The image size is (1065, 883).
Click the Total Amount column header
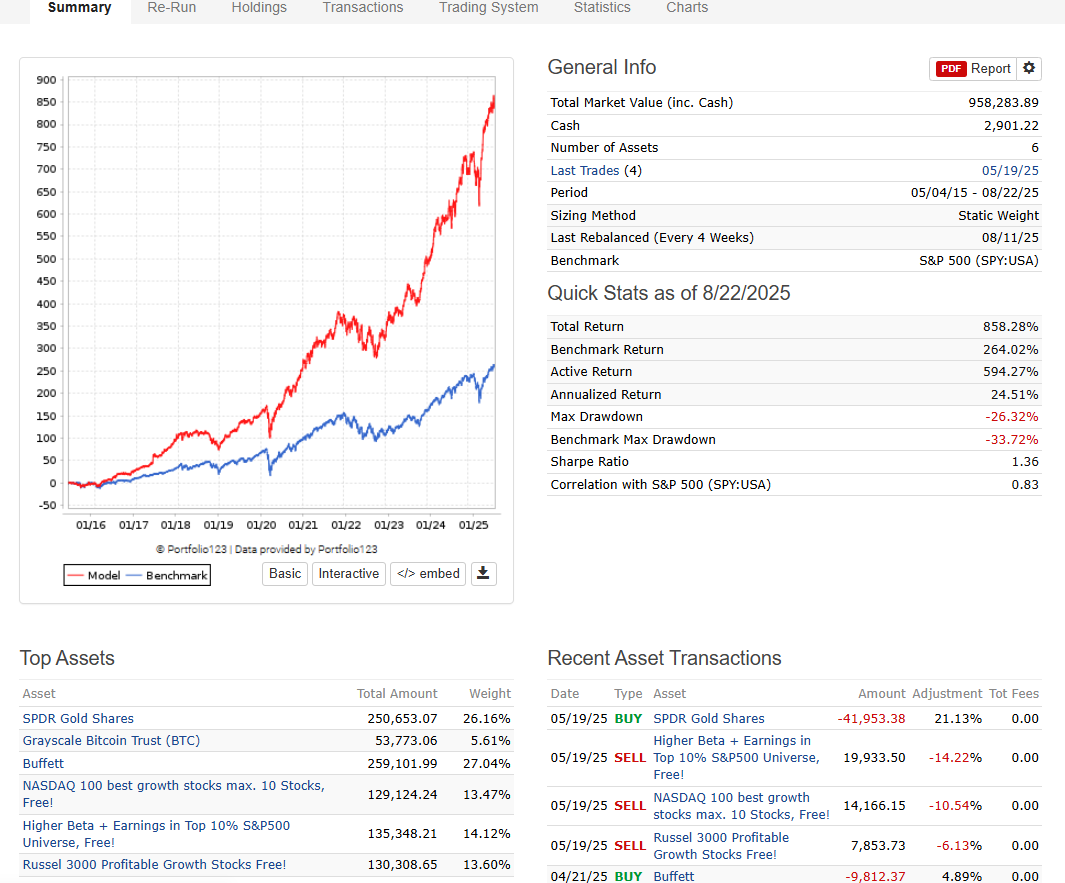[x=397, y=693]
